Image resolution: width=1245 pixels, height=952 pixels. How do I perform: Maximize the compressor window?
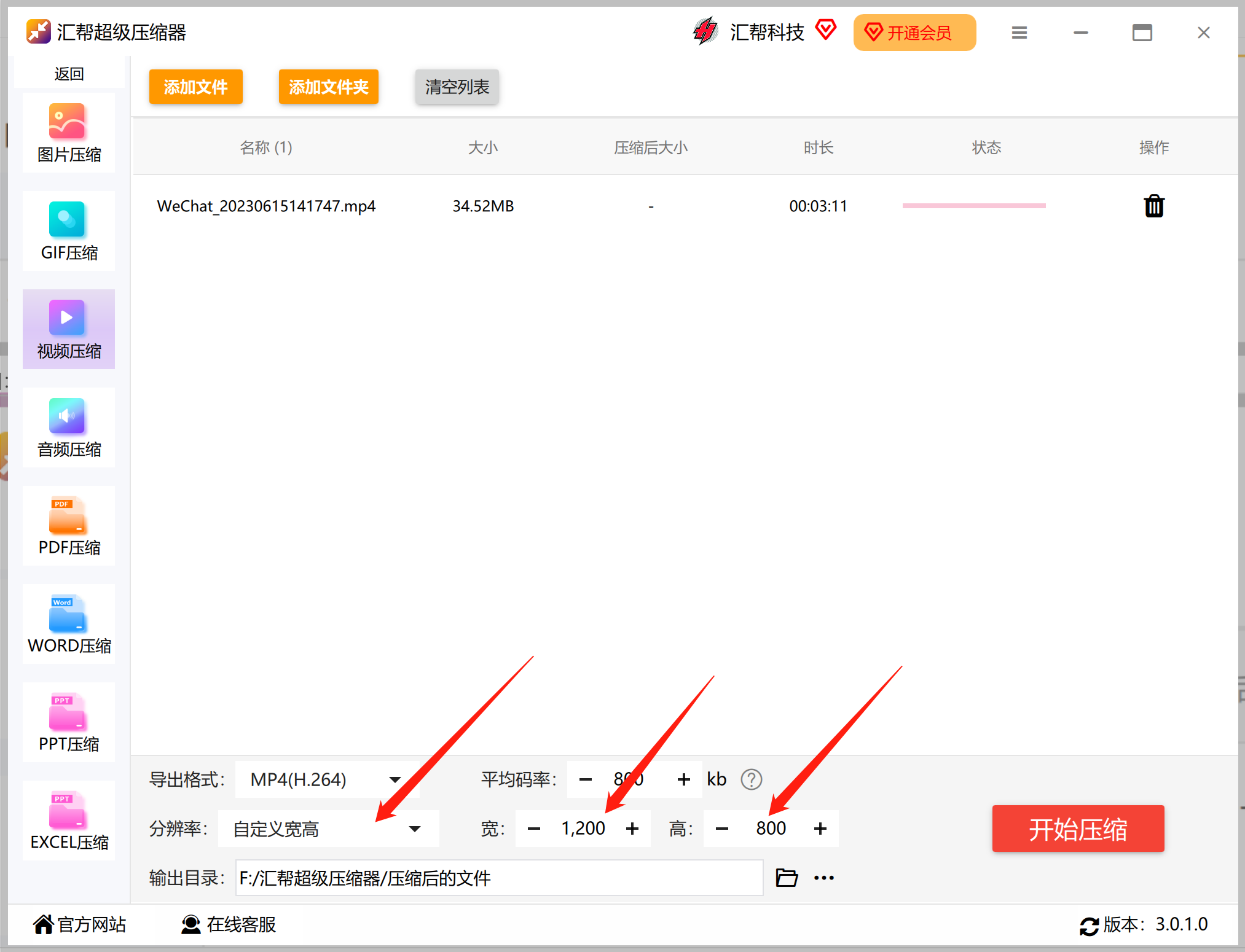[x=1142, y=33]
